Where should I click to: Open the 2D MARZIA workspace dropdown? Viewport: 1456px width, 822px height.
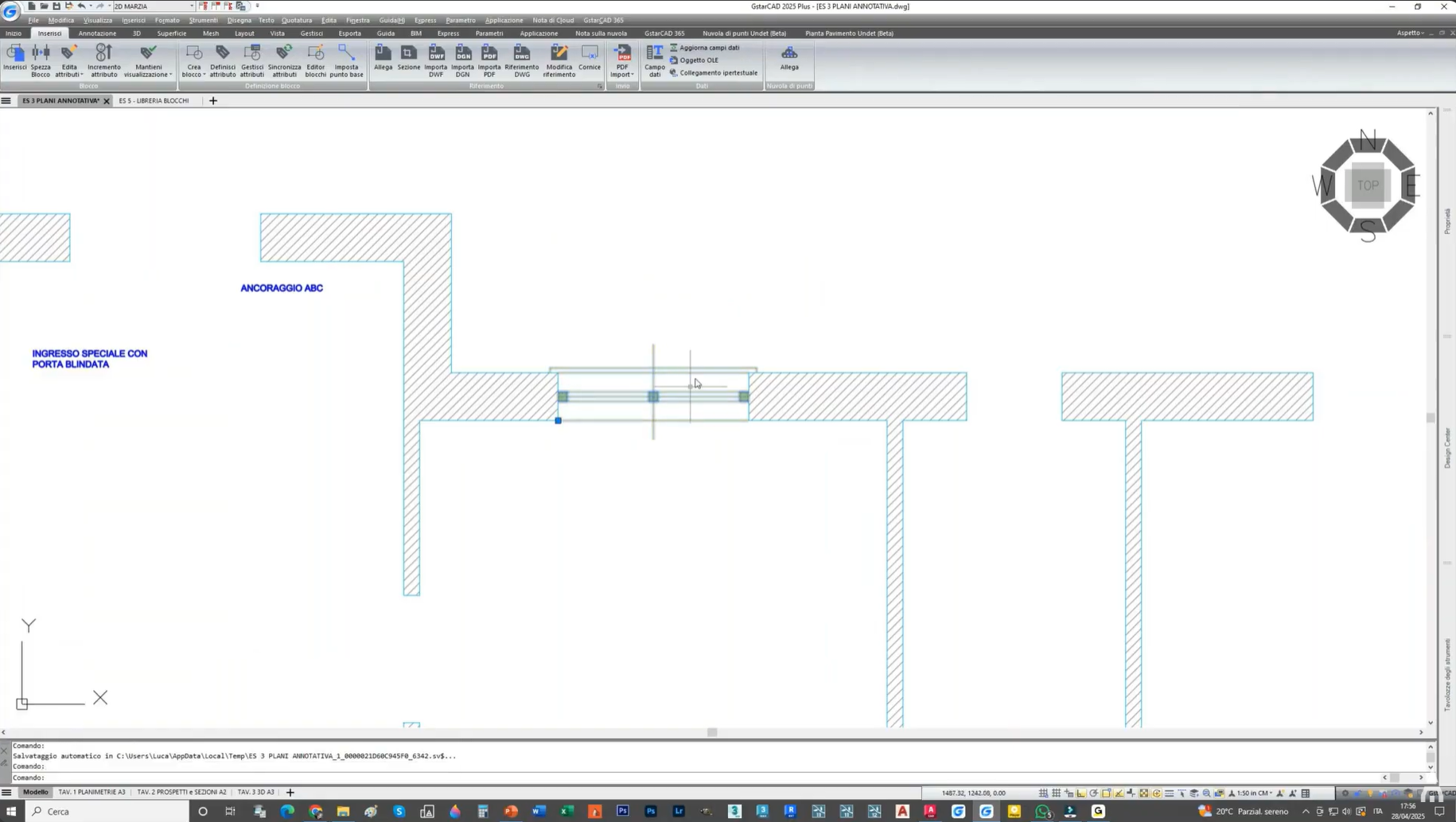(x=192, y=6)
